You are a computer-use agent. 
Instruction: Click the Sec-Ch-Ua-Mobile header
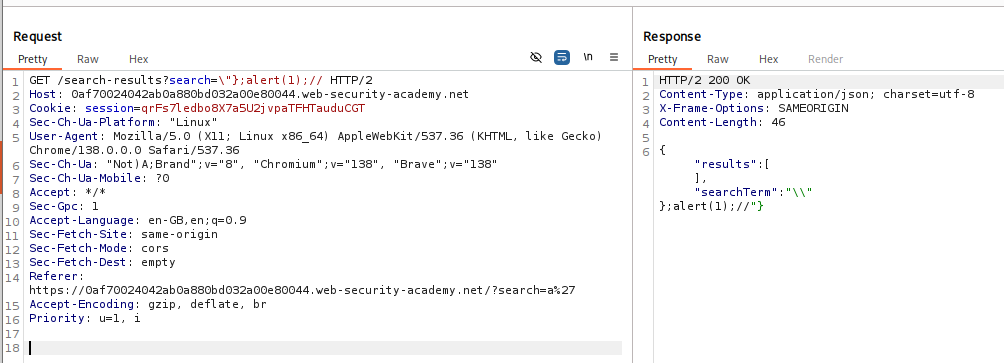coord(99,178)
